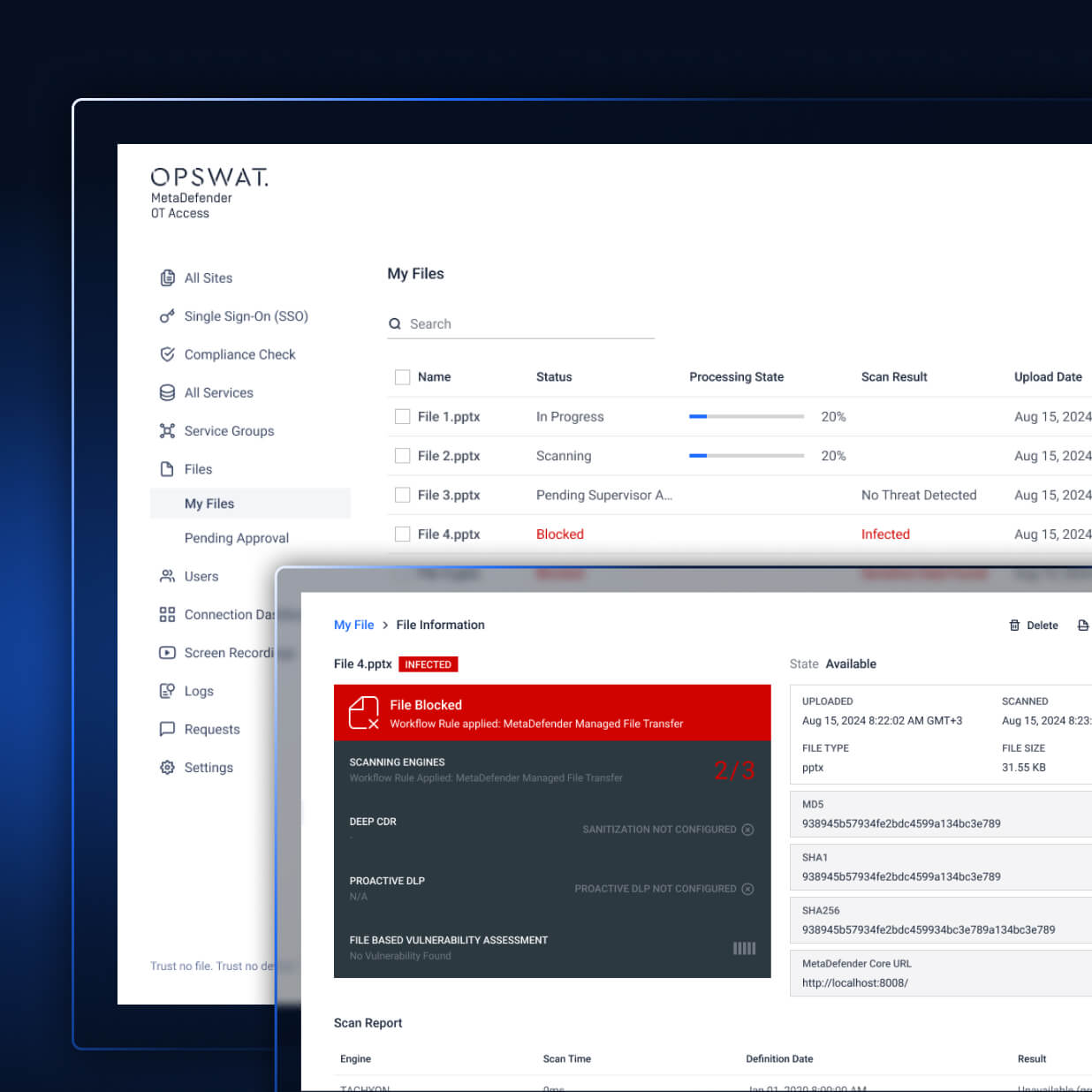Viewport: 1092px width, 1092px height.
Task: Expand File Based Vulnerability Assessment details
Action: point(744,947)
